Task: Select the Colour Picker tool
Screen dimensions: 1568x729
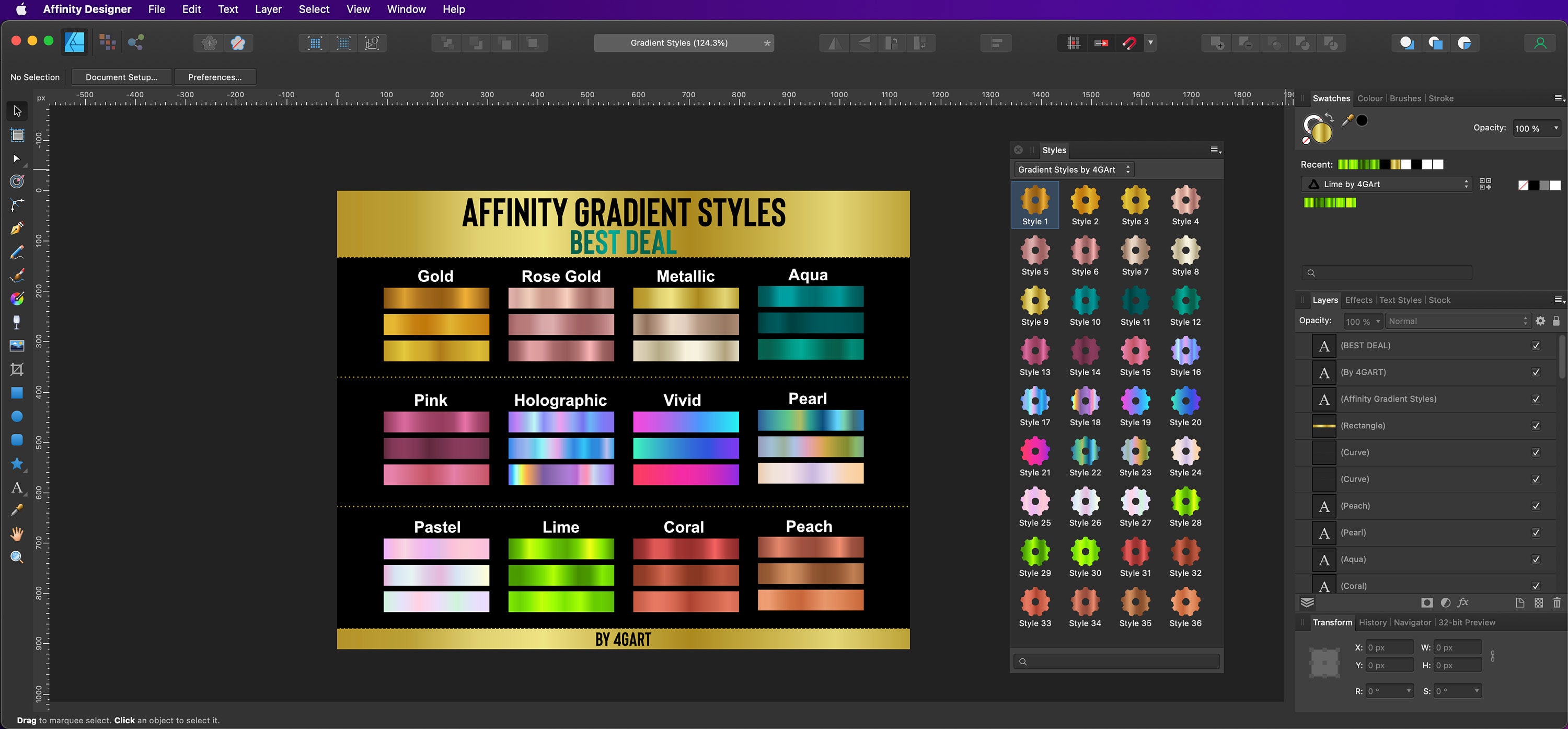Action: [x=17, y=510]
